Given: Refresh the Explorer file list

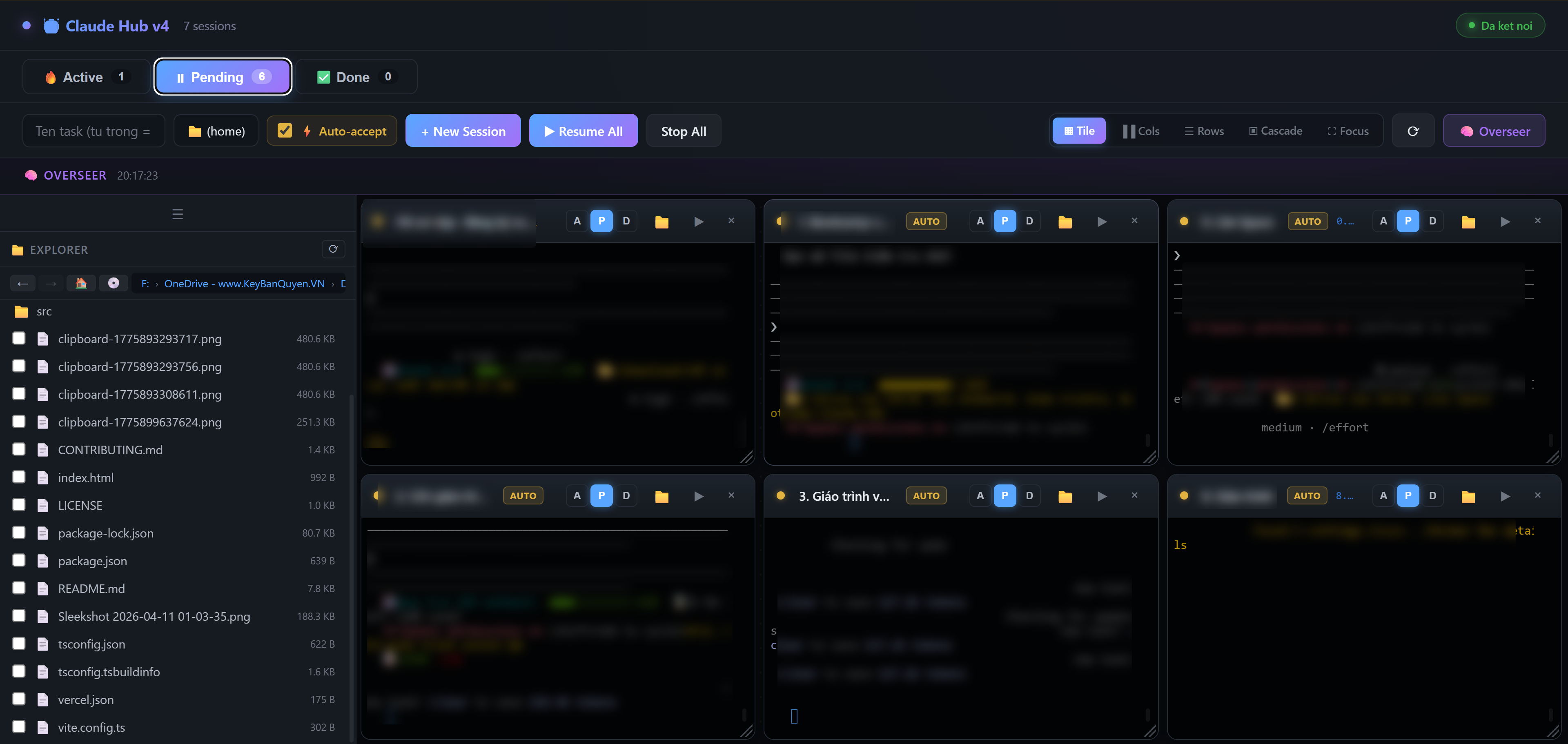Looking at the screenshot, I should click(x=333, y=249).
